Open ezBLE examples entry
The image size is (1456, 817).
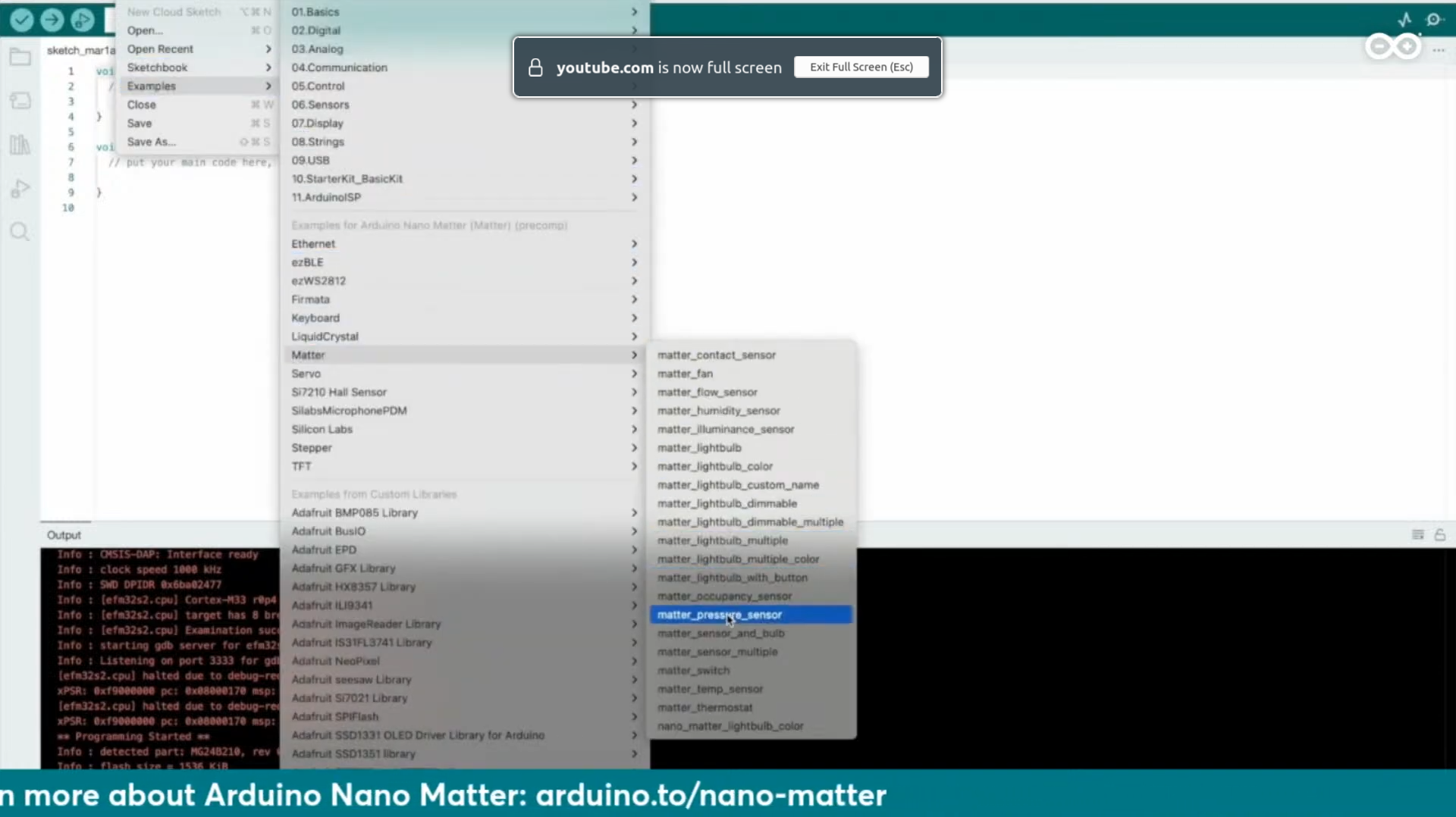tap(464, 262)
